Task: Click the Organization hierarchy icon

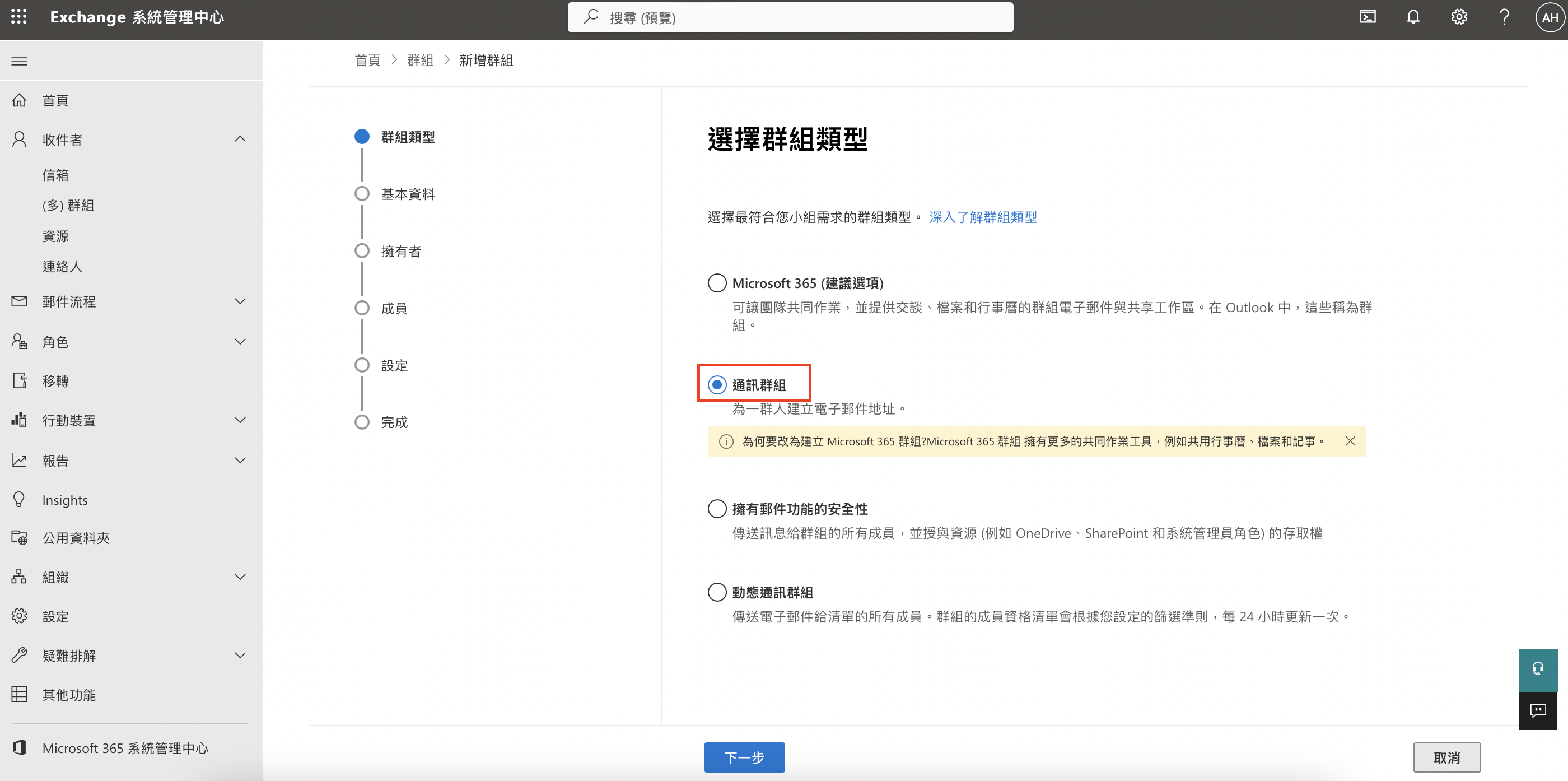Action: [x=20, y=577]
